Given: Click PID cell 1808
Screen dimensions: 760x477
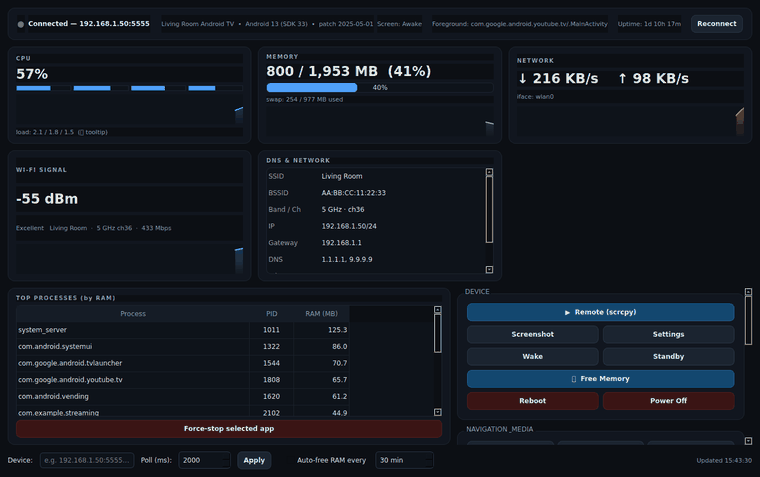Looking at the screenshot, I should (271, 380).
